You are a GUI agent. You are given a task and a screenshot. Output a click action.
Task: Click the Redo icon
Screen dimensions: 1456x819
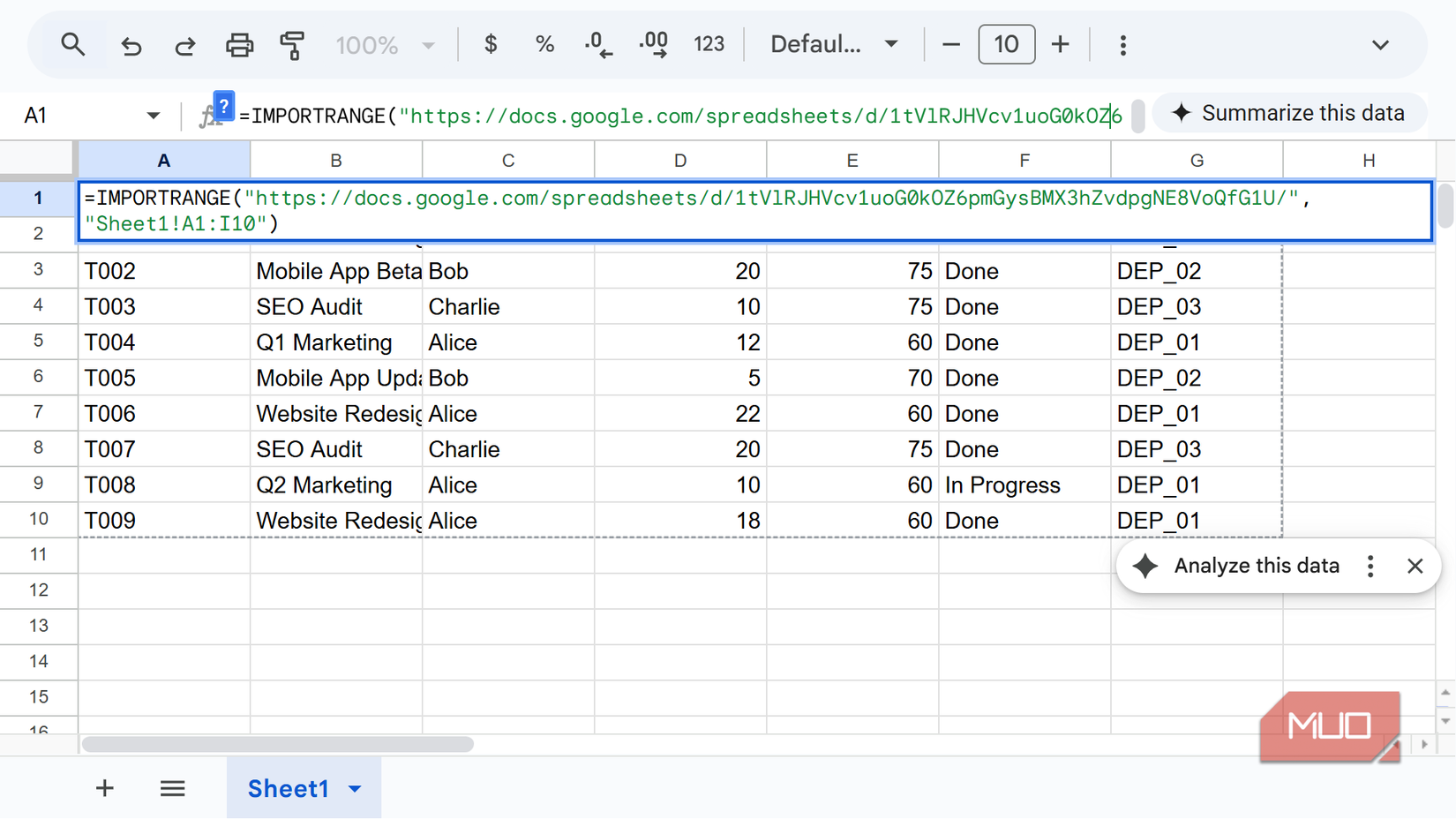click(x=185, y=44)
